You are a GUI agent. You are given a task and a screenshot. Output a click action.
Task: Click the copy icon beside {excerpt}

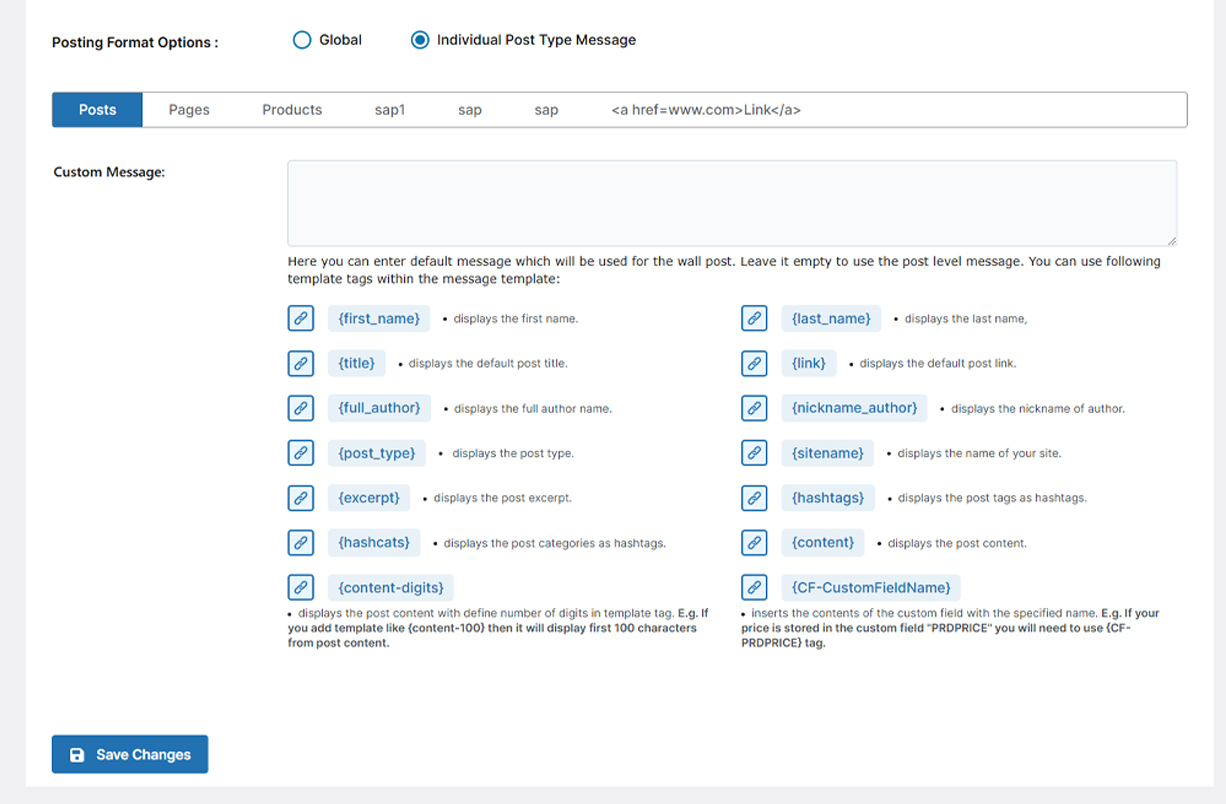pyautogui.click(x=300, y=497)
